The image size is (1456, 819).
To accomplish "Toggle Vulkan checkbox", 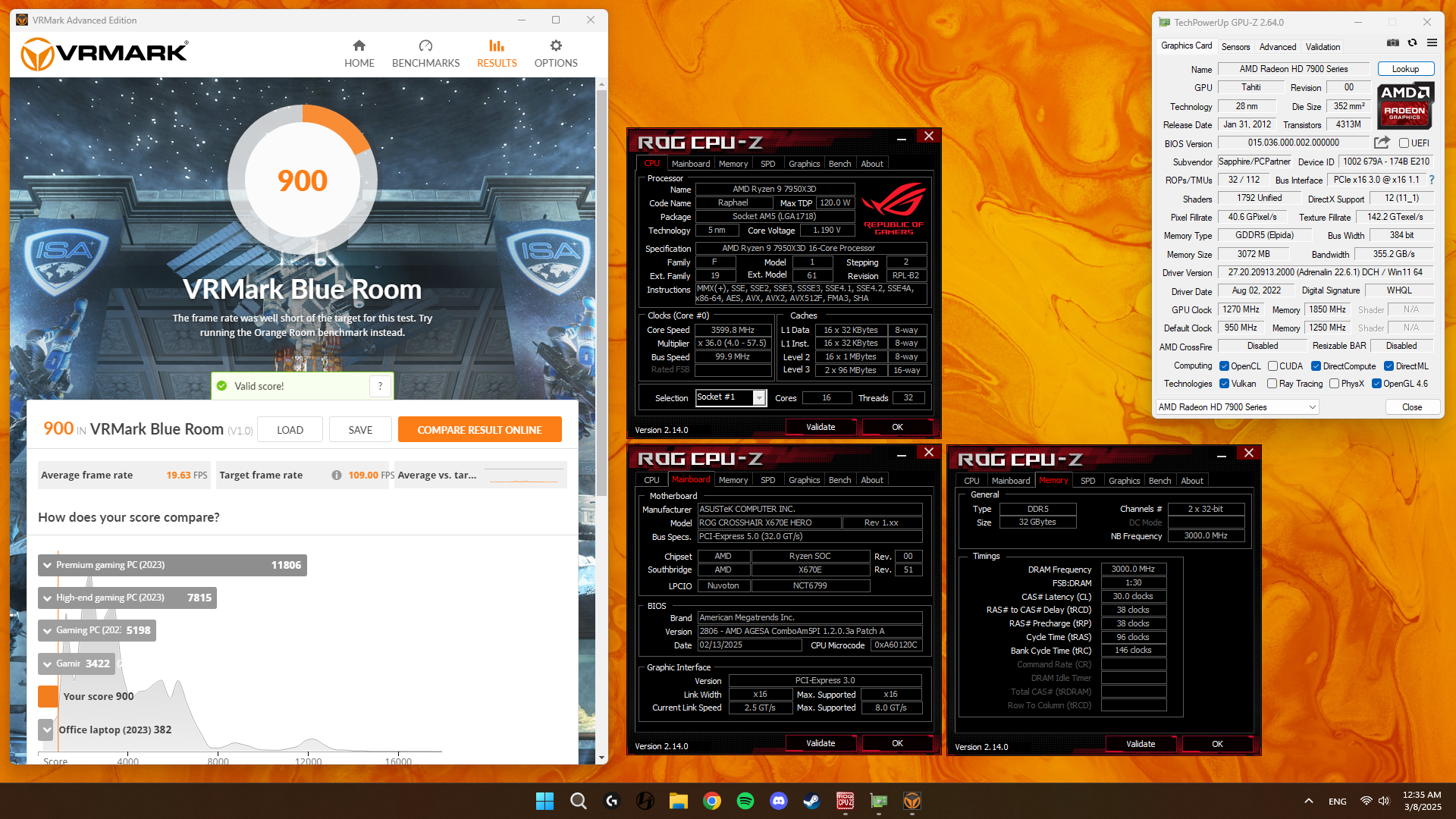I will click(x=1224, y=384).
